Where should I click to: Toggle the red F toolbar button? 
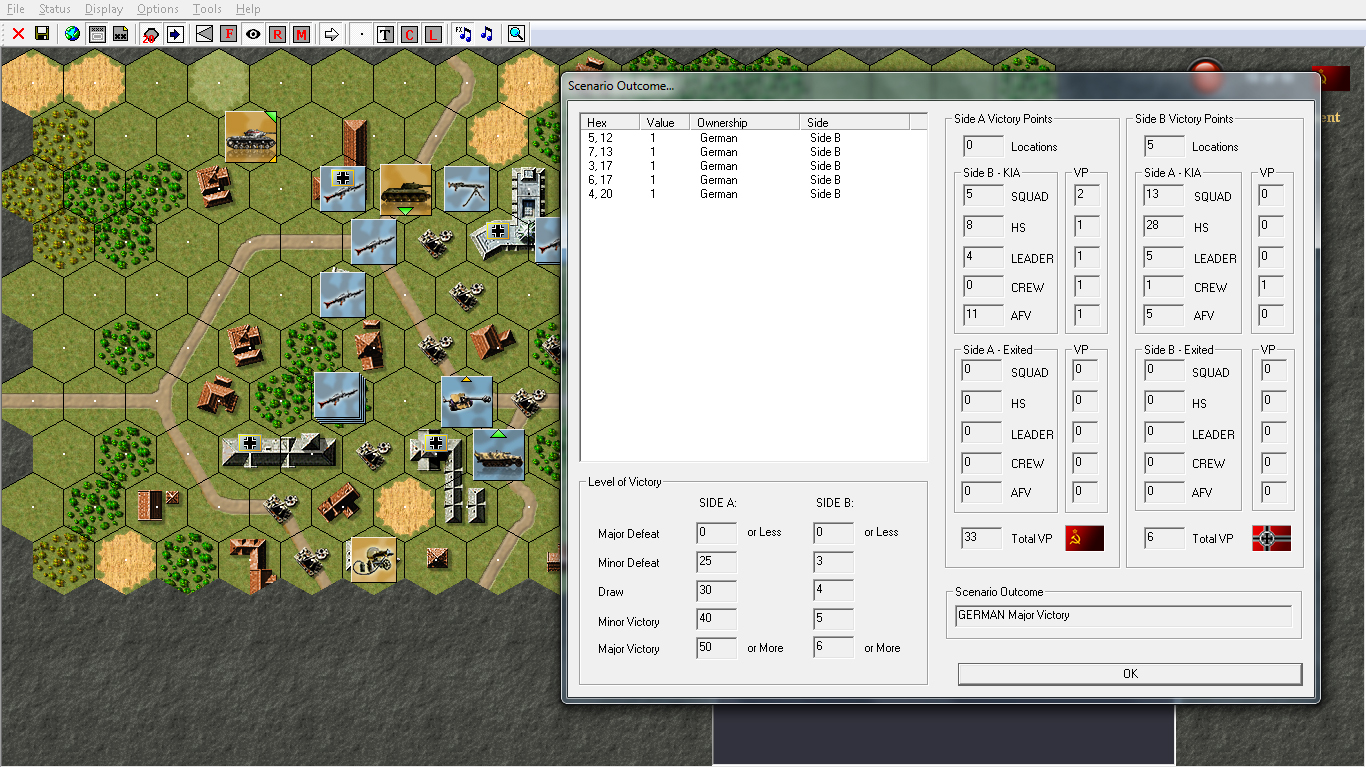point(229,34)
